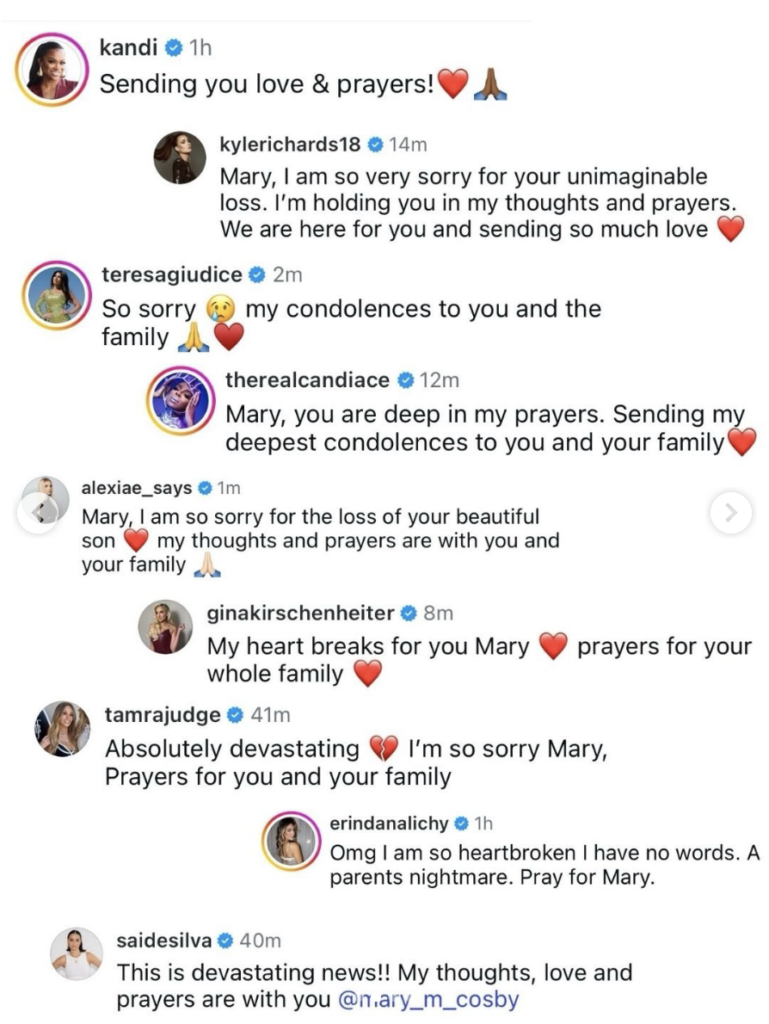Click ginakirschenheiter's profile photo
Screen dimensions: 769x1024
click(x=165, y=626)
